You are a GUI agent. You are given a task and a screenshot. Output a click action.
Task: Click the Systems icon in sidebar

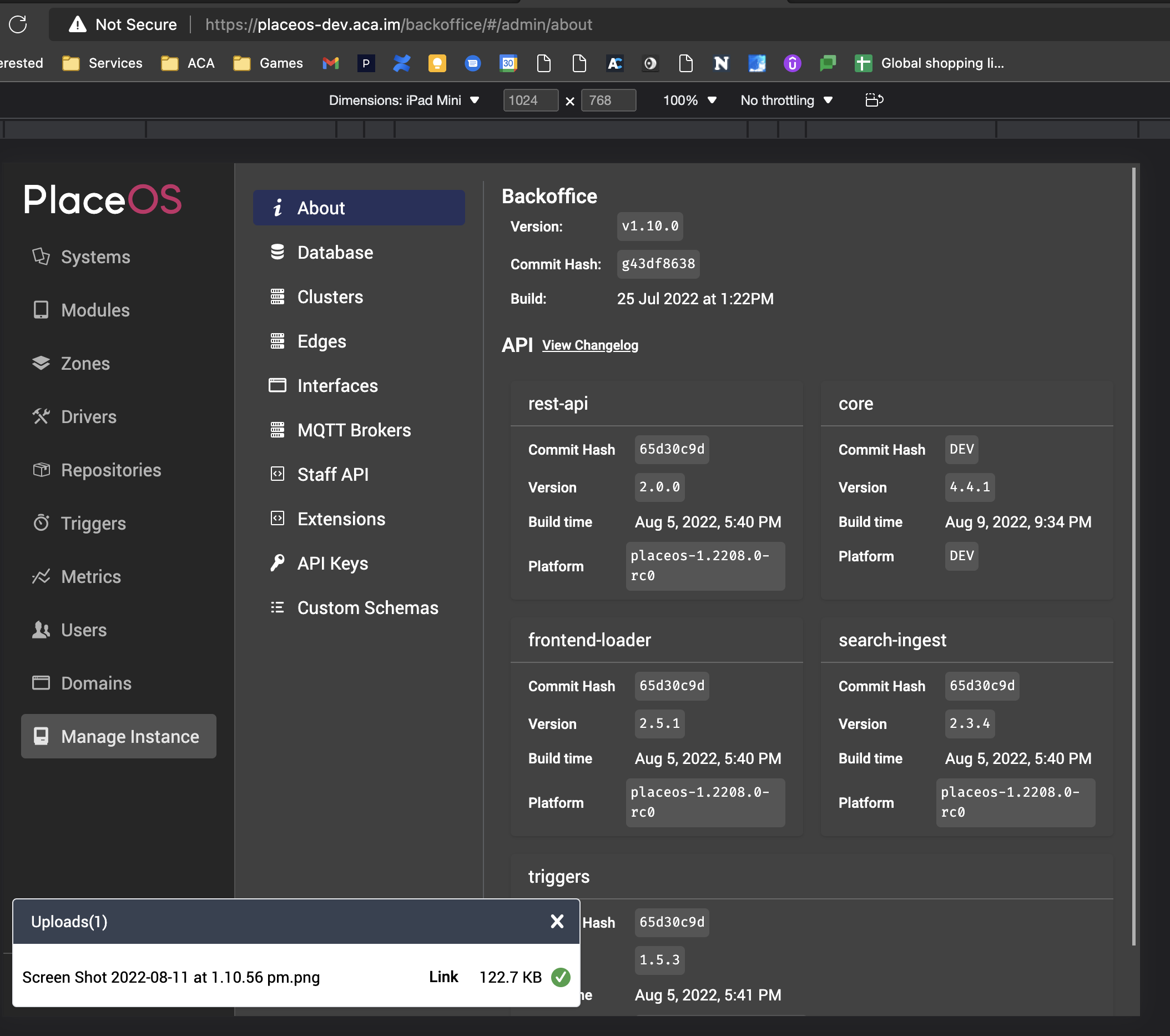pos(41,256)
